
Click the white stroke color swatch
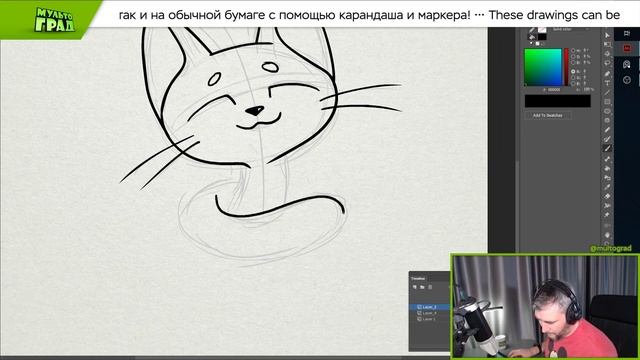[542, 30]
